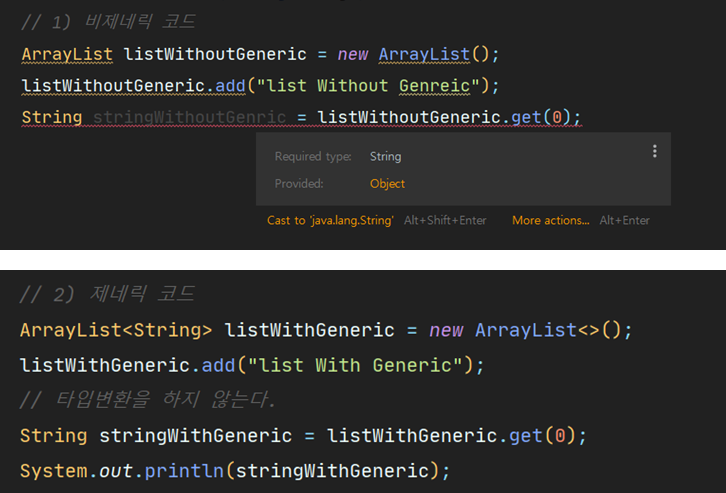Click the comment '// 2) 제네릭 코드'
The width and height of the screenshot is (726, 493).
coord(107,294)
